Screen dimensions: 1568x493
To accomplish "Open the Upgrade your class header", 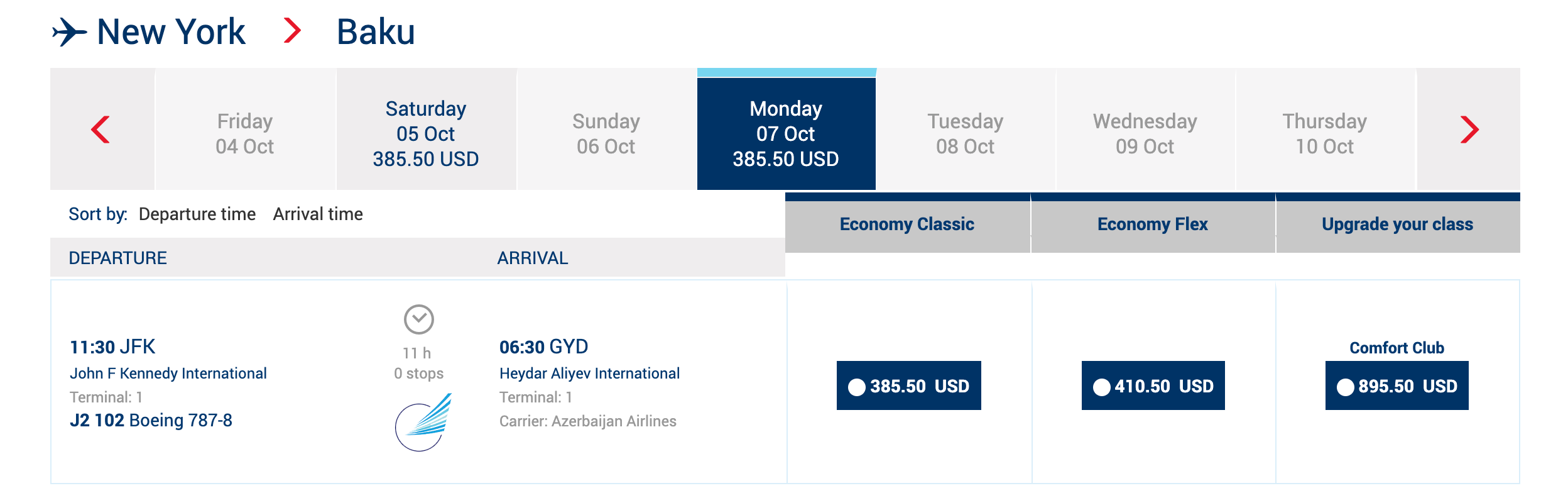I will (1397, 224).
